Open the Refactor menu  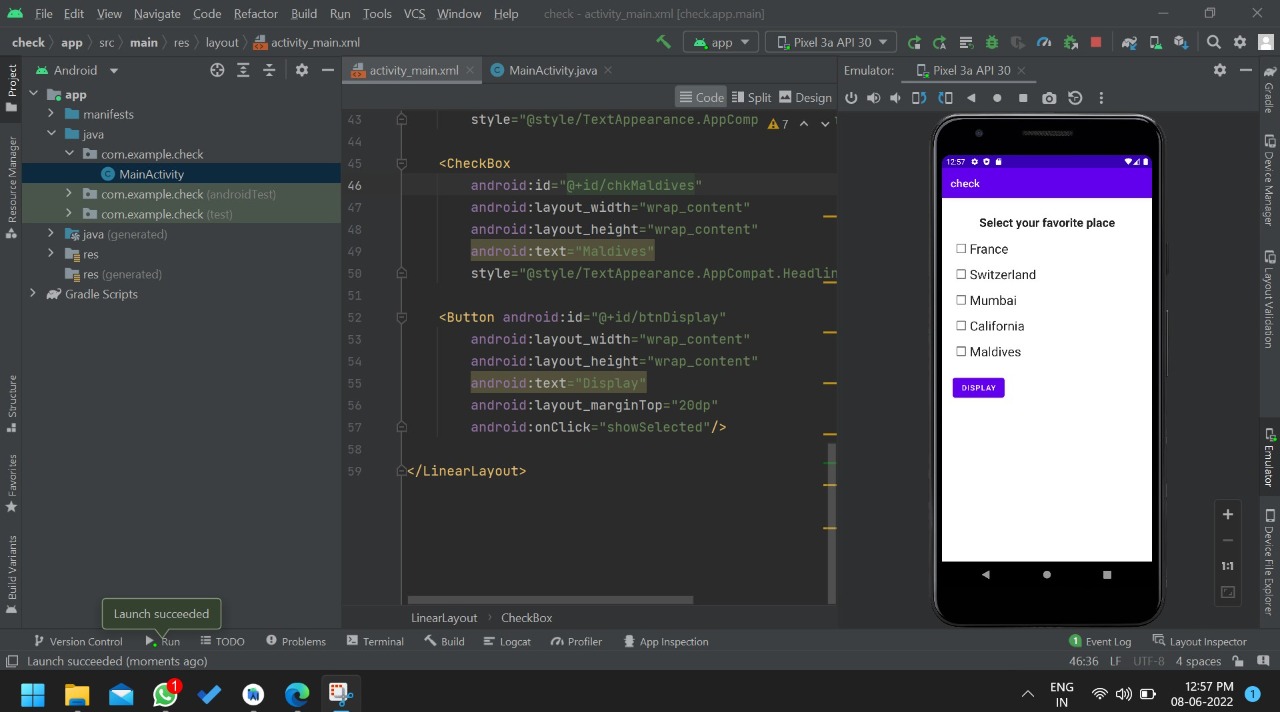click(x=256, y=14)
